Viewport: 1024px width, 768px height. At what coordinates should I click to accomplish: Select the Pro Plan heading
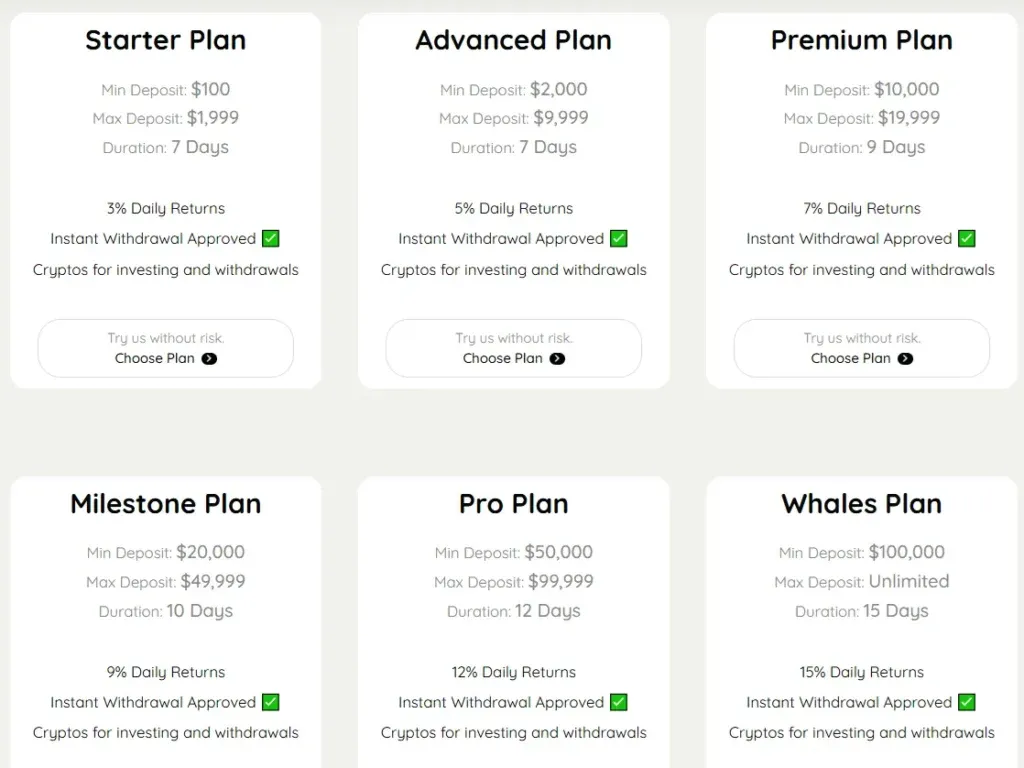click(513, 504)
